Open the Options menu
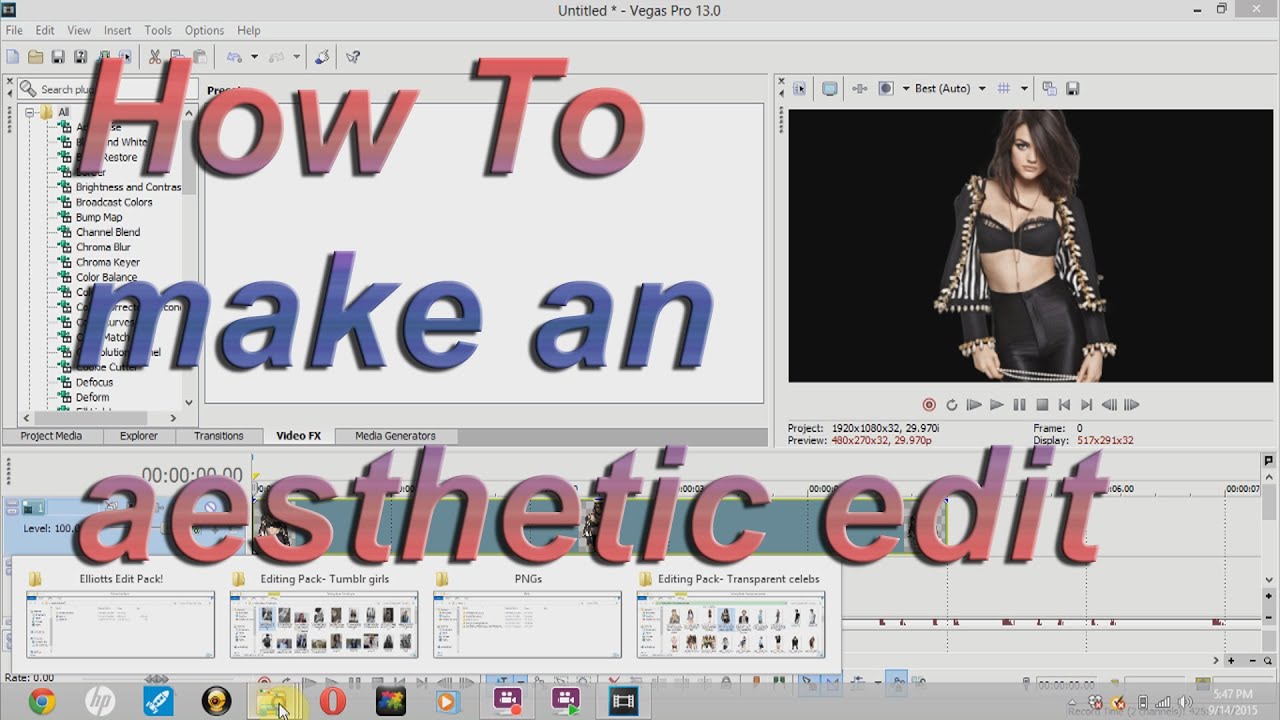Viewport: 1280px width, 720px height. pos(204,30)
